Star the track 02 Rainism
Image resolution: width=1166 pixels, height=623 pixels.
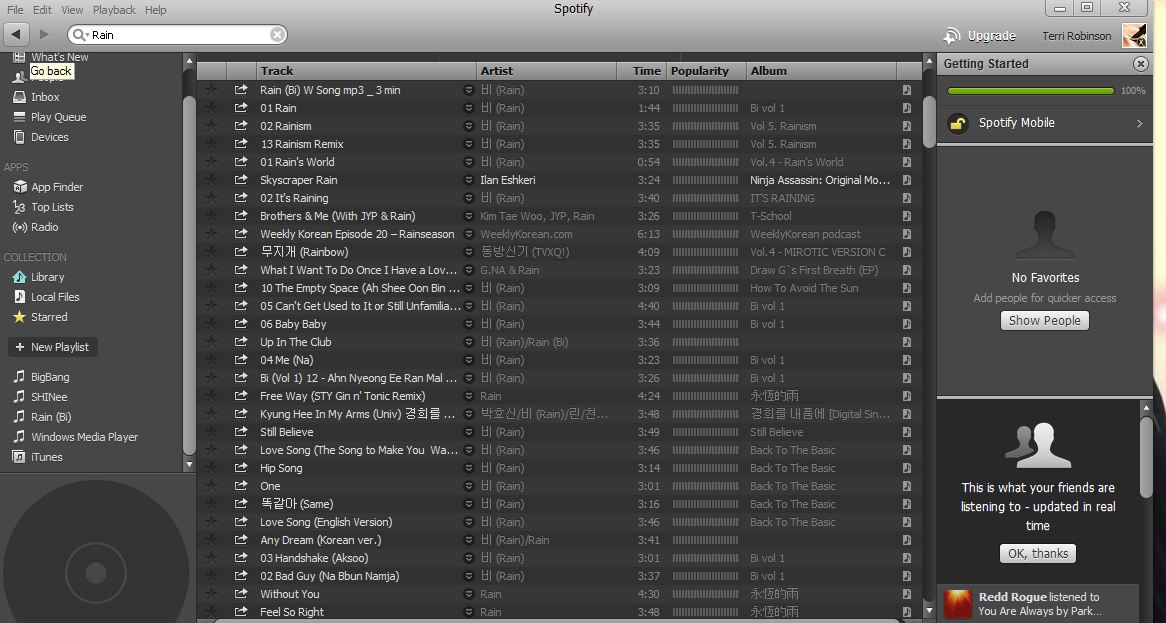(211, 126)
